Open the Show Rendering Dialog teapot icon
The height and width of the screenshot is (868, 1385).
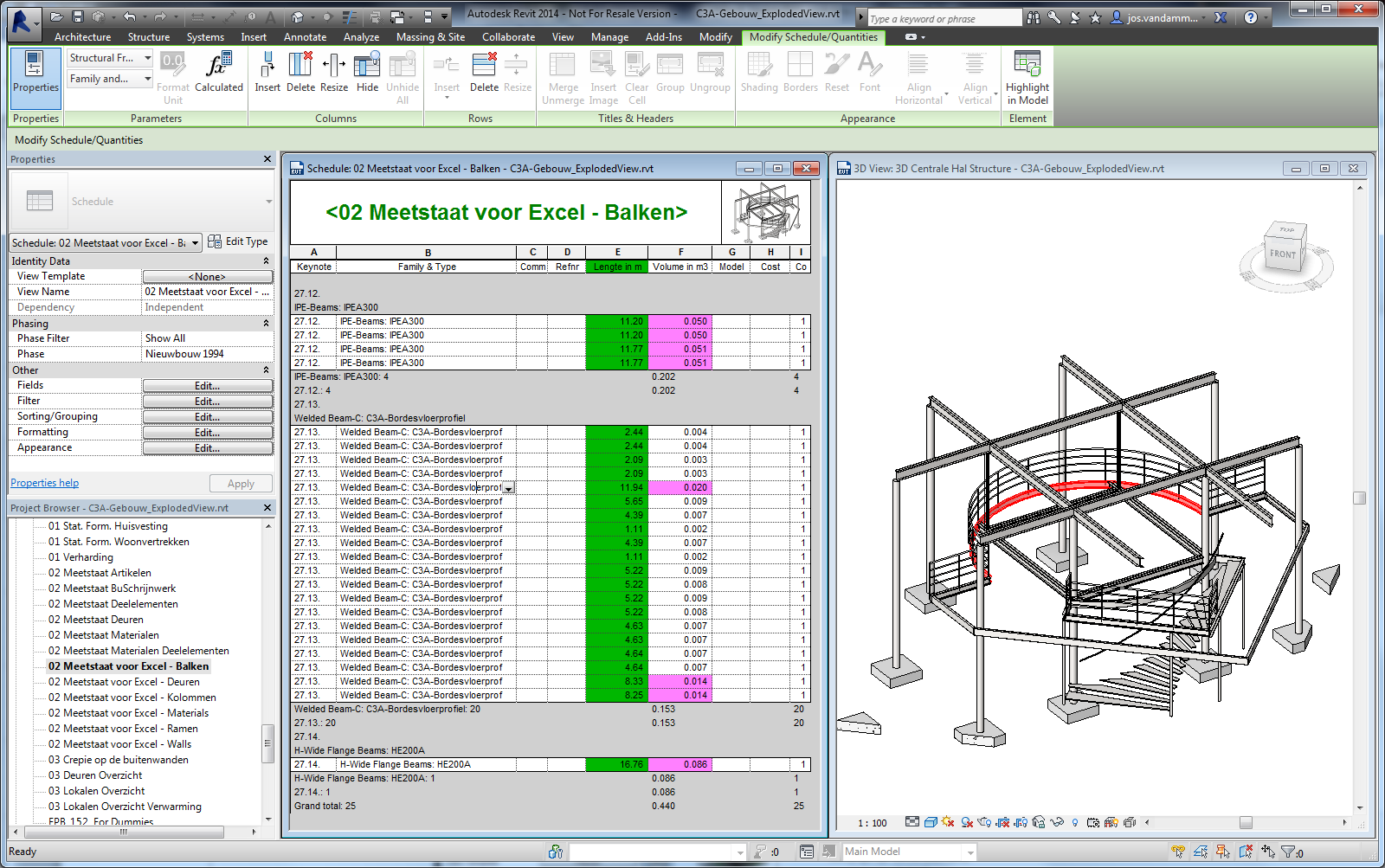(984, 822)
